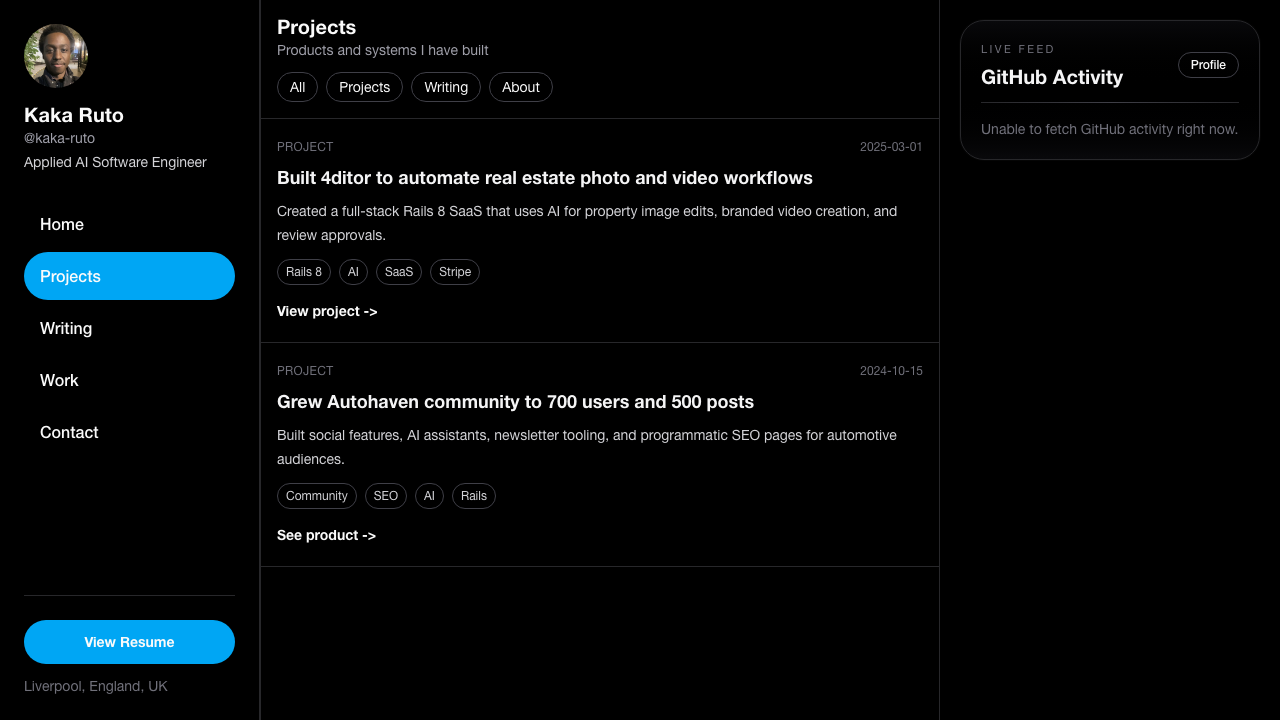
Task: Click the Kaka Ruto profile avatar
Action: click(x=55, y=55)
